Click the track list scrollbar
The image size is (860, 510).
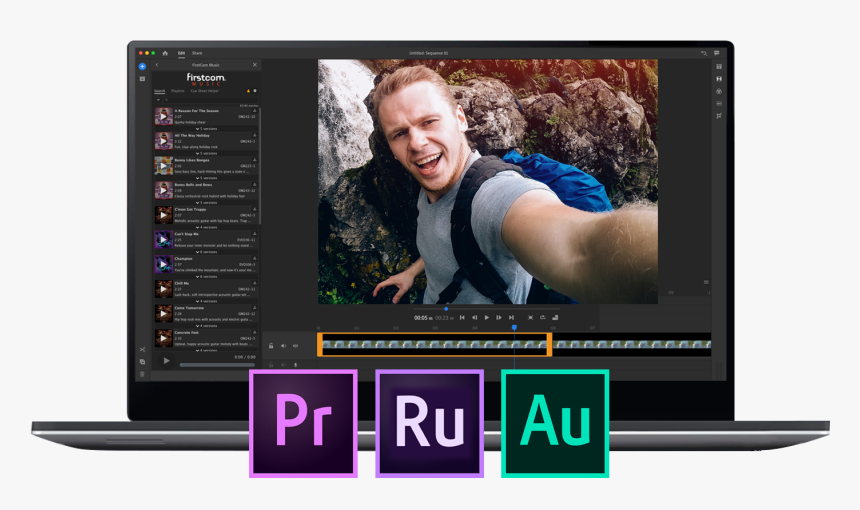click(259, 165)
